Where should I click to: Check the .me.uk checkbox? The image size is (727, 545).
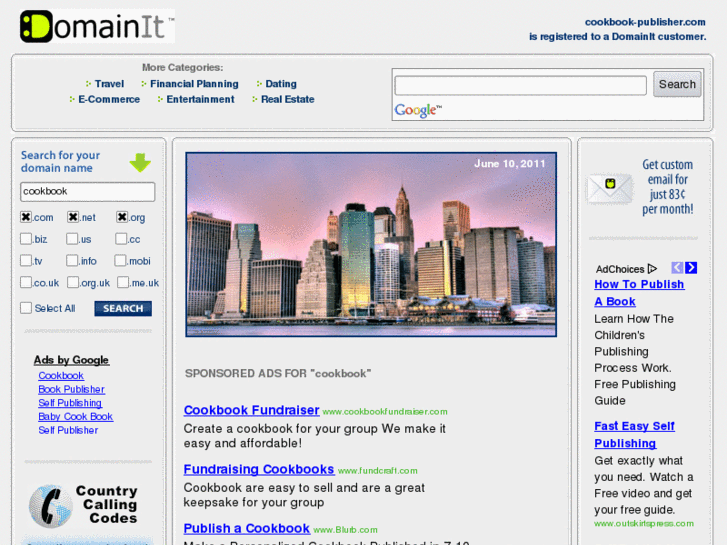coord(123,282)
